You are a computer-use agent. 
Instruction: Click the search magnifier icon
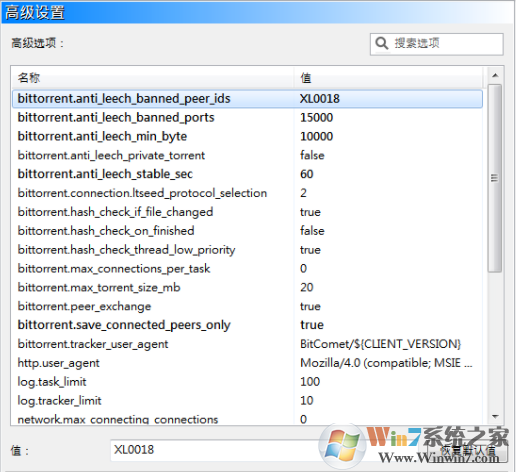[x=382, y=44]
